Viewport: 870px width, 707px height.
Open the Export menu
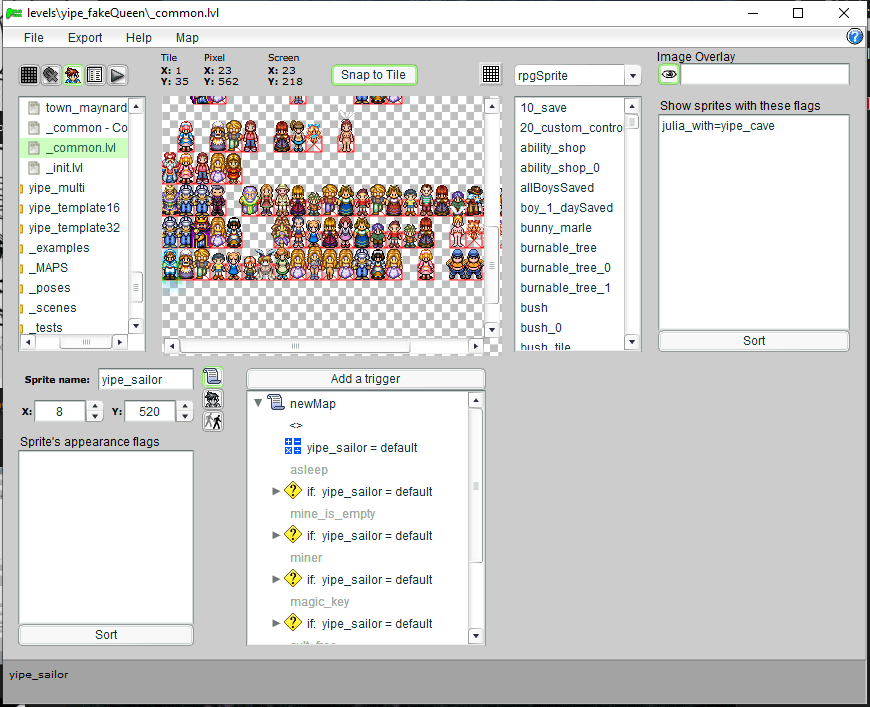pyautogui.click(x=85, y=38)
